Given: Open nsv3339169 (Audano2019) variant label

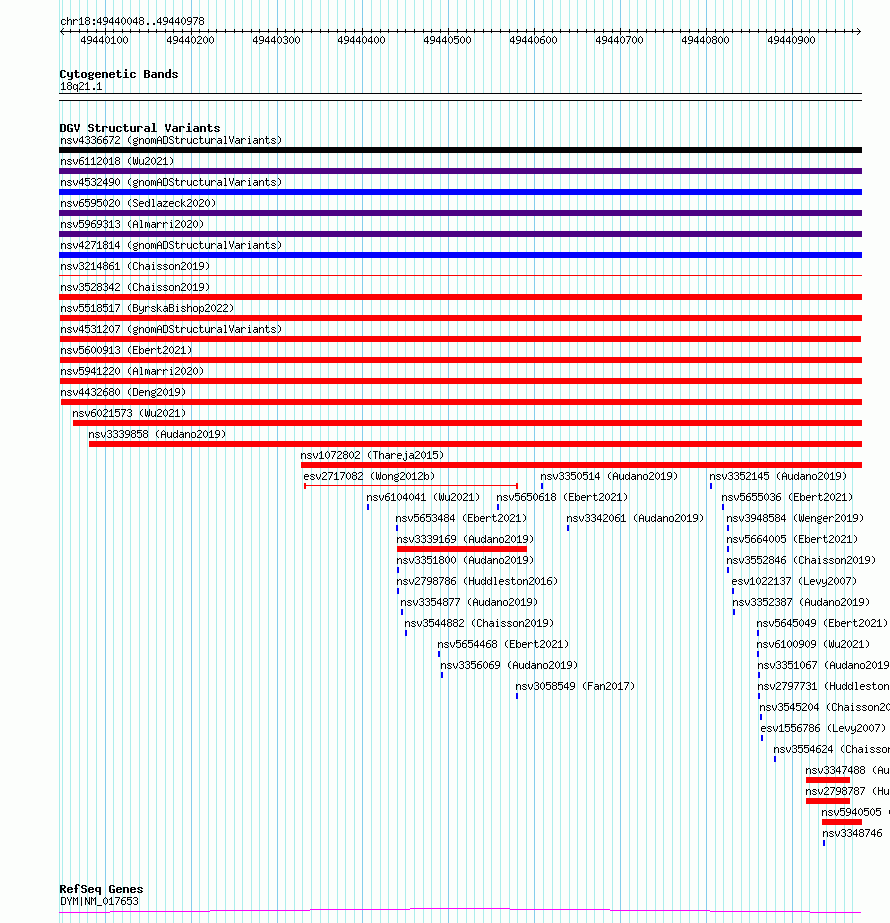Looking at the screenshot, I should 465,539.
